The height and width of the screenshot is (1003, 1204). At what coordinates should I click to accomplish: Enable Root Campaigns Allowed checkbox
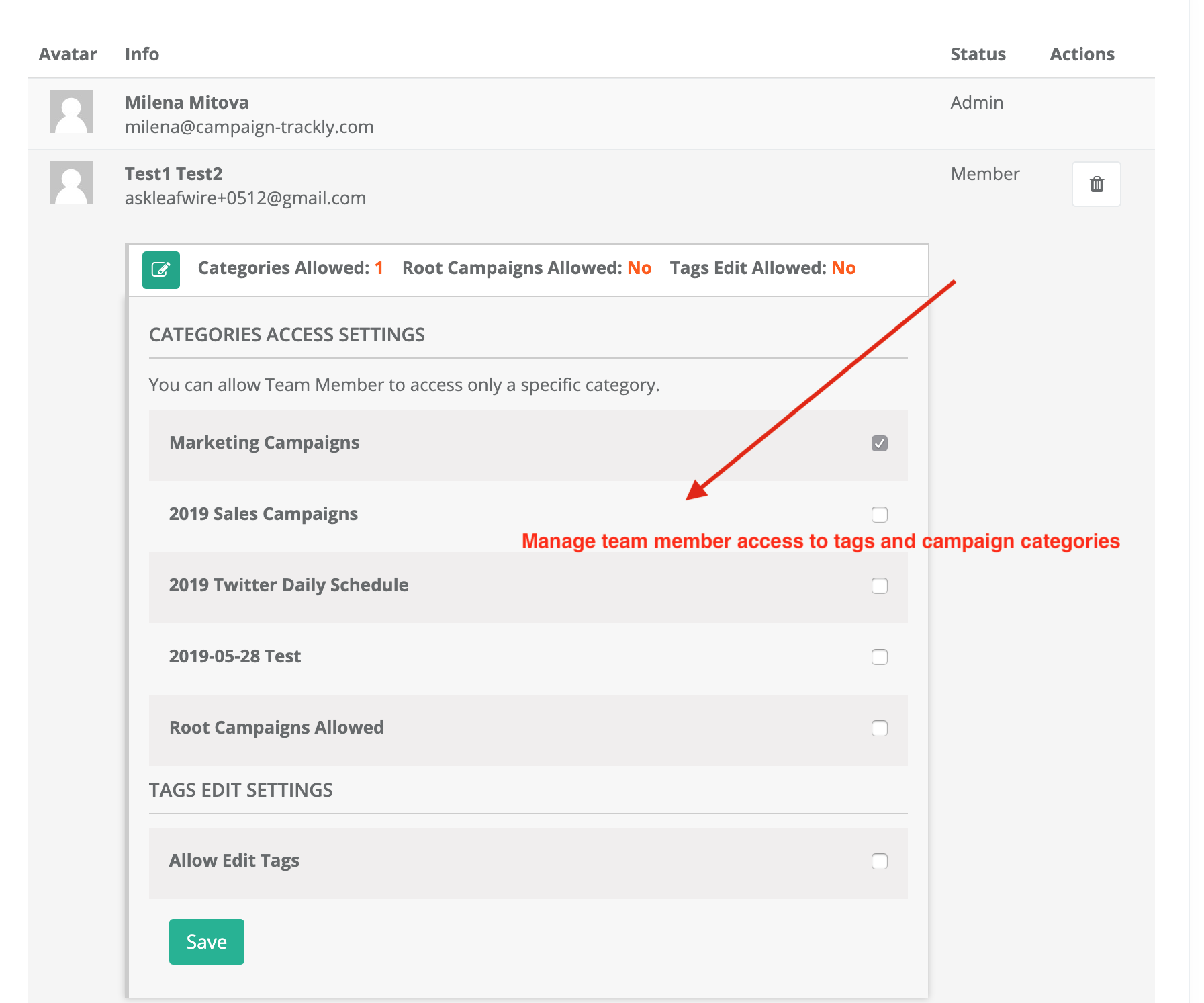[x=880, y=728]
